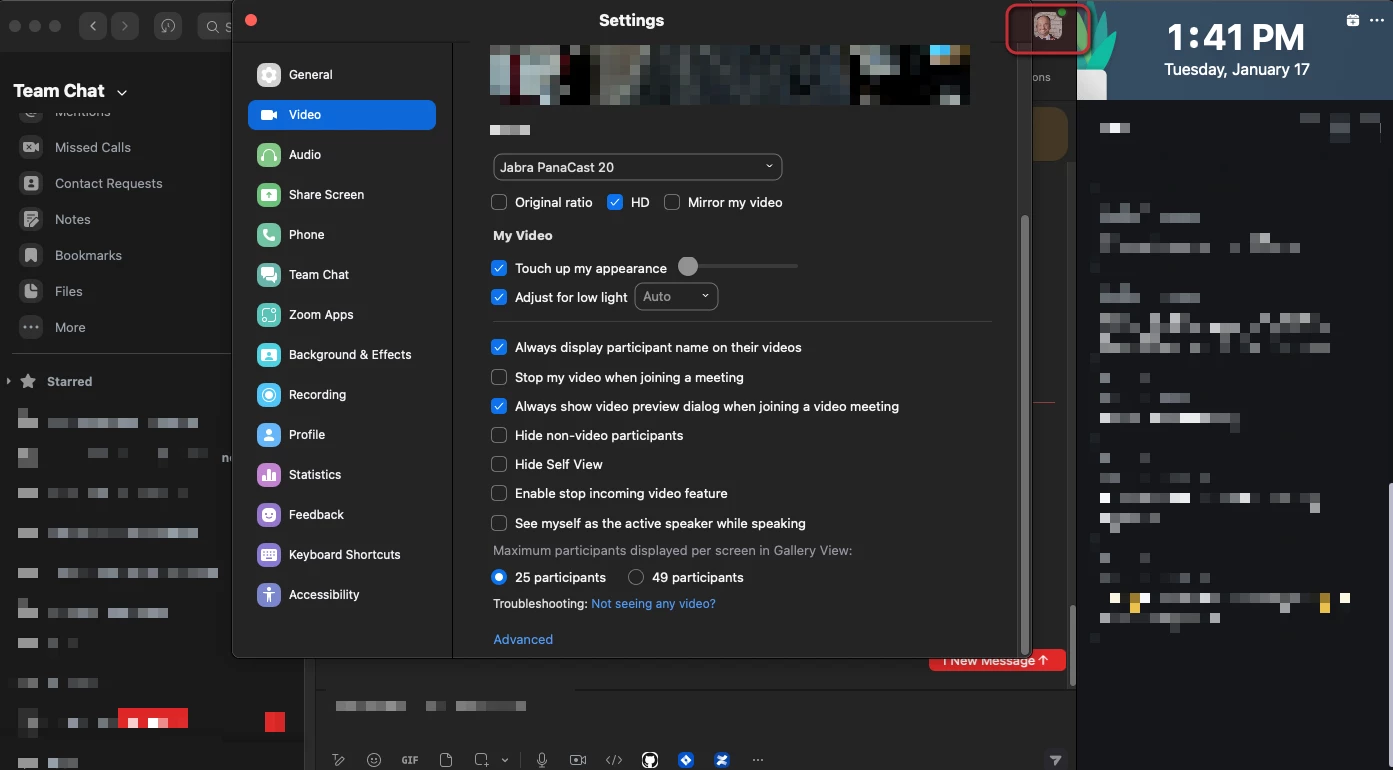Uncheck Always display participant name on videos
The height and width of the screenshot is (770, 1393).
499,347
